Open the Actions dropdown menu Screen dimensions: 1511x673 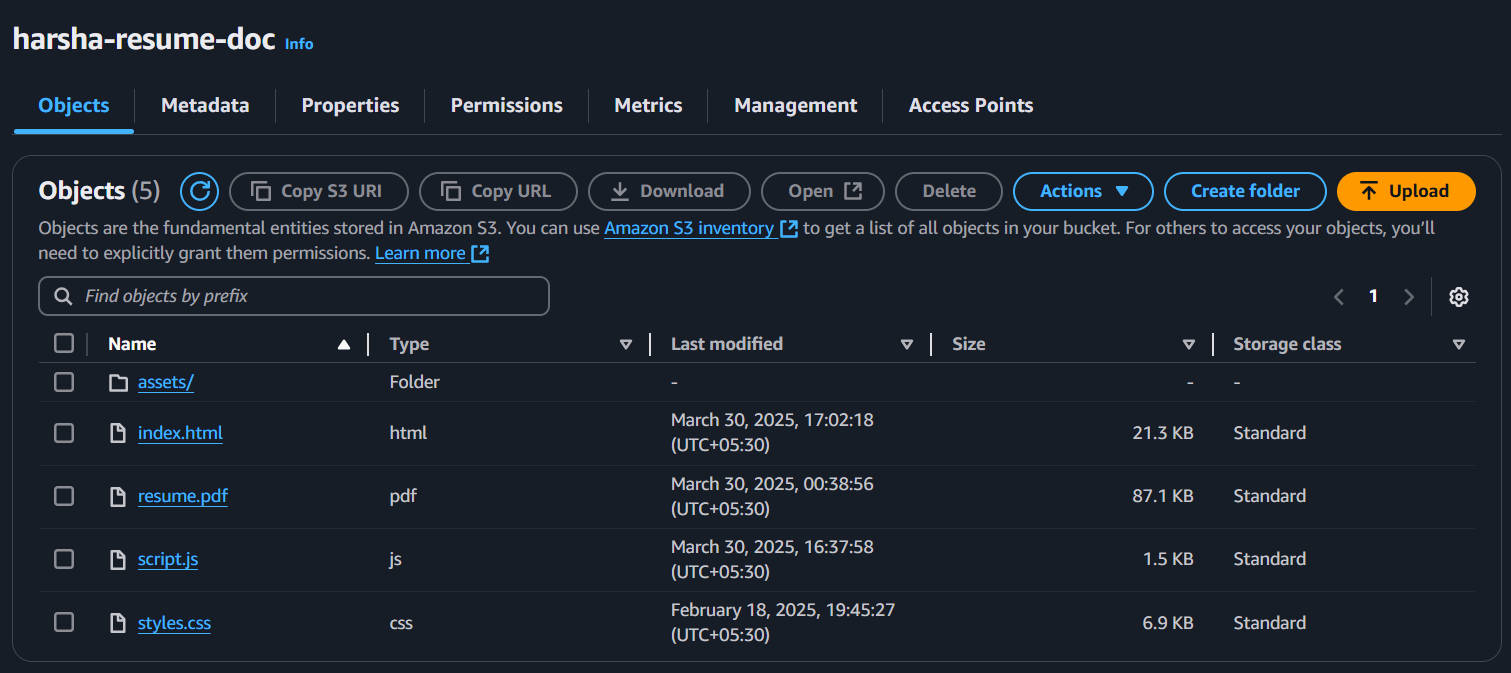click(1083, 191)
